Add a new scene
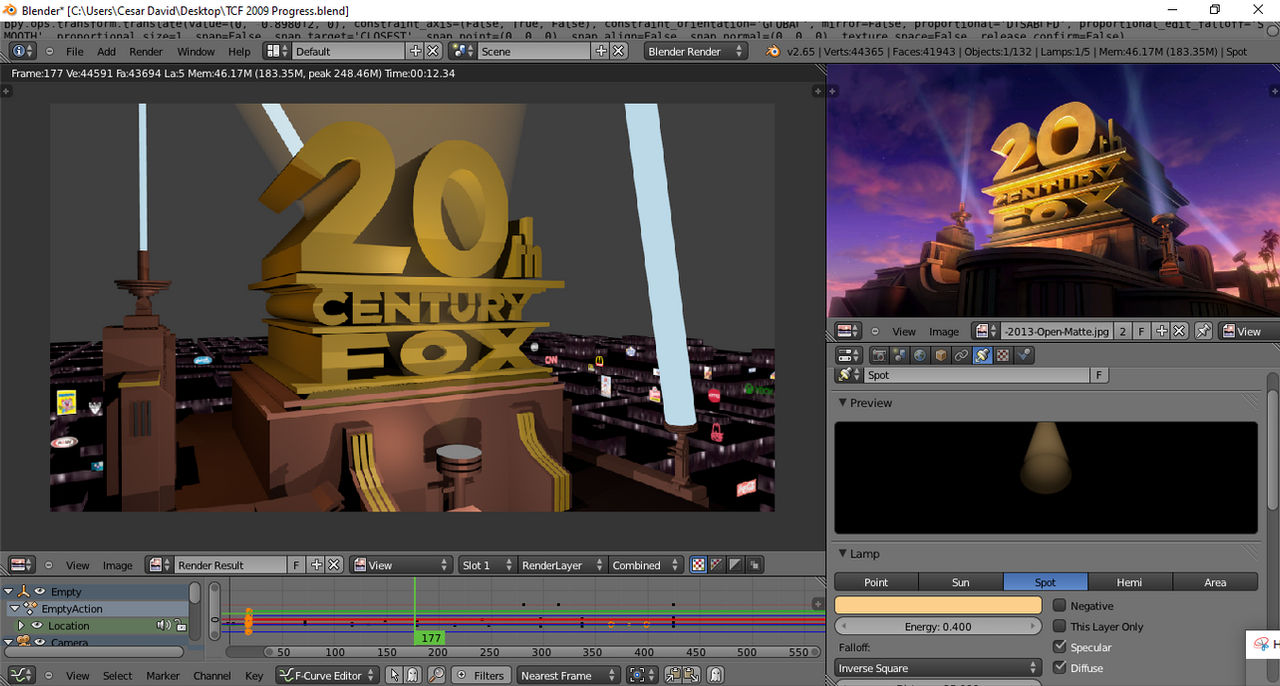The width and height of the screenshot is (1280, 686). (x=601, y=51)
